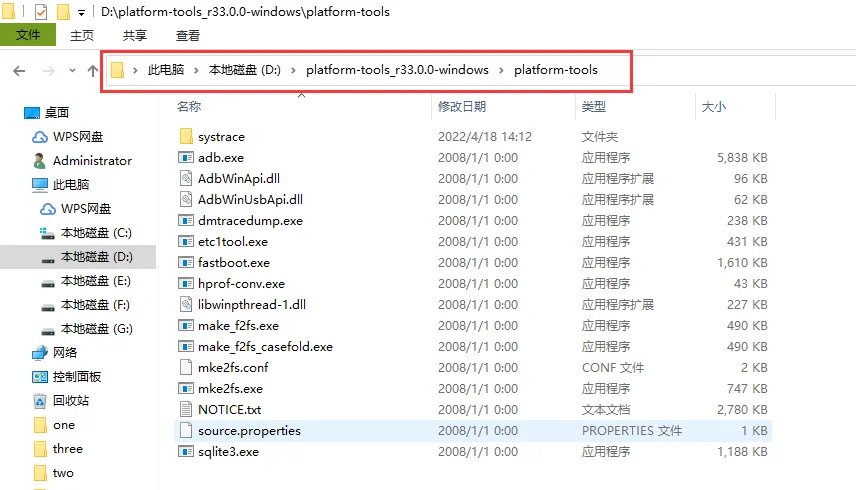Select the fastboot.exe file name
The width and height of the screenshot is (856, 490).
tap(234, 262)
